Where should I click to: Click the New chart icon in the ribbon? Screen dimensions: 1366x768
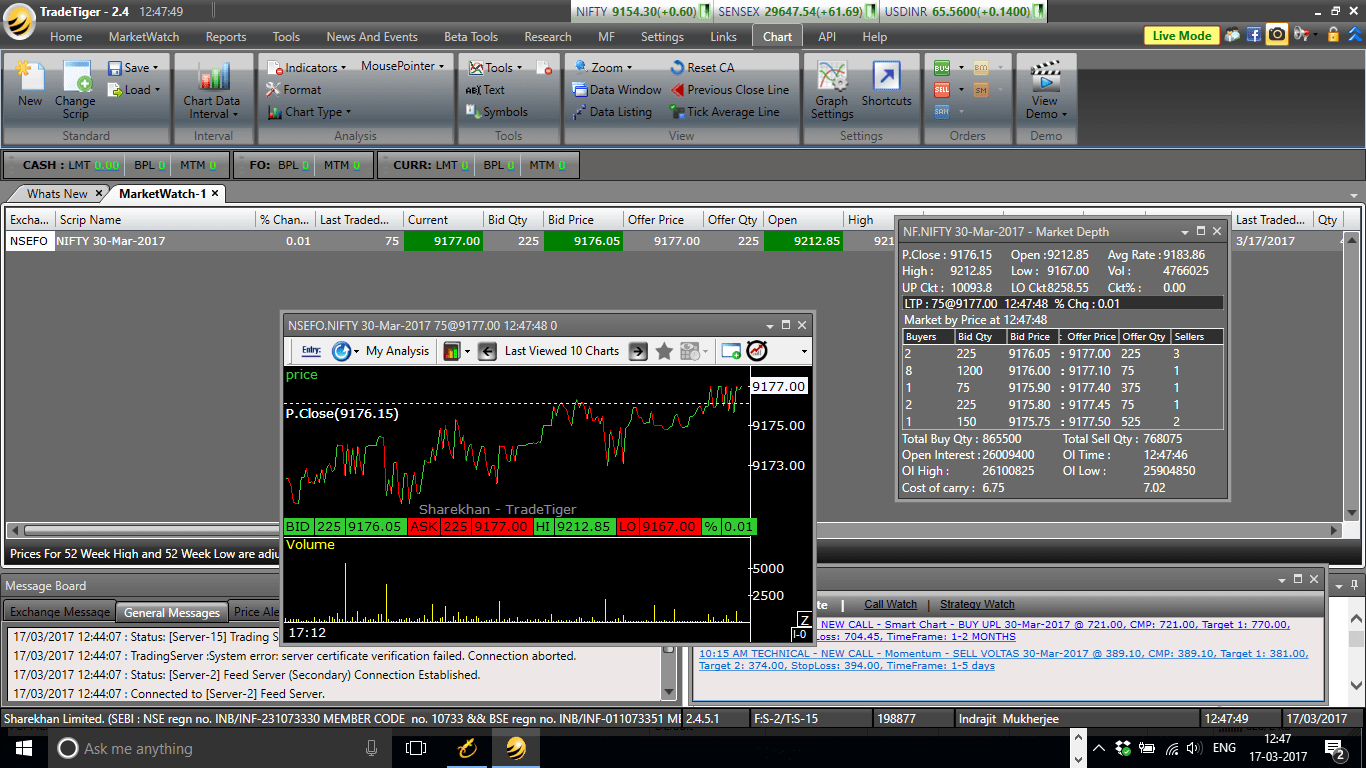point(29,84)
